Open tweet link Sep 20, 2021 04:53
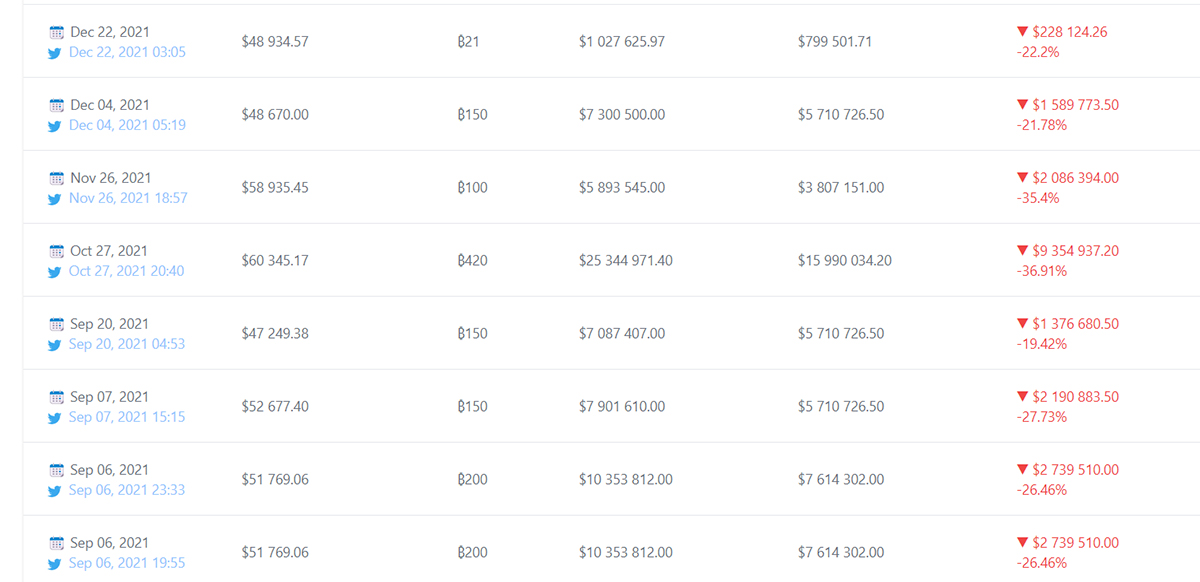The height and width of the screenshot is (582, 1200). (127, 344)
